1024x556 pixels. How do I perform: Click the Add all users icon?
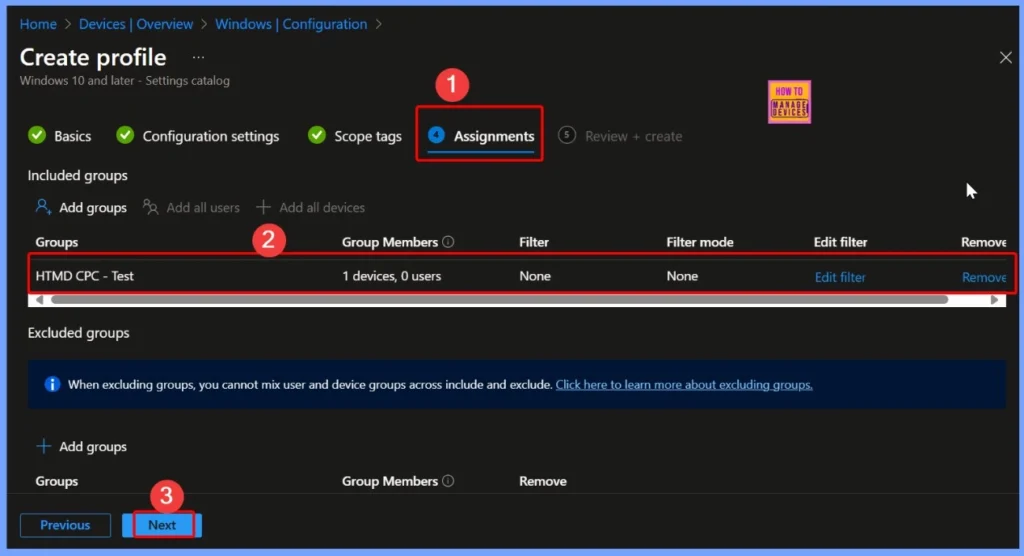coord(151,207)
